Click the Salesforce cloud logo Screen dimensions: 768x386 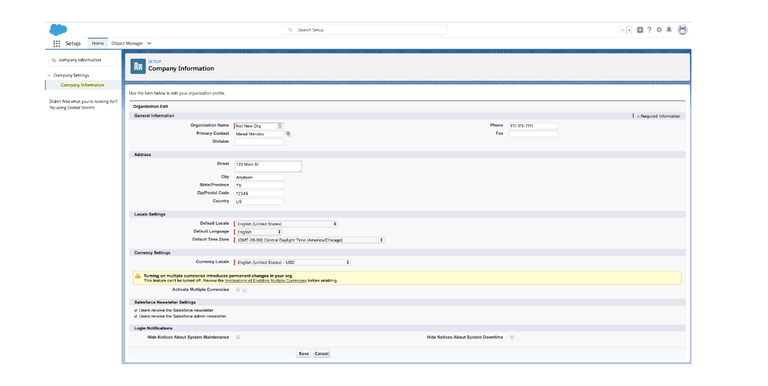pyautogui.click(x=58, y=30)
